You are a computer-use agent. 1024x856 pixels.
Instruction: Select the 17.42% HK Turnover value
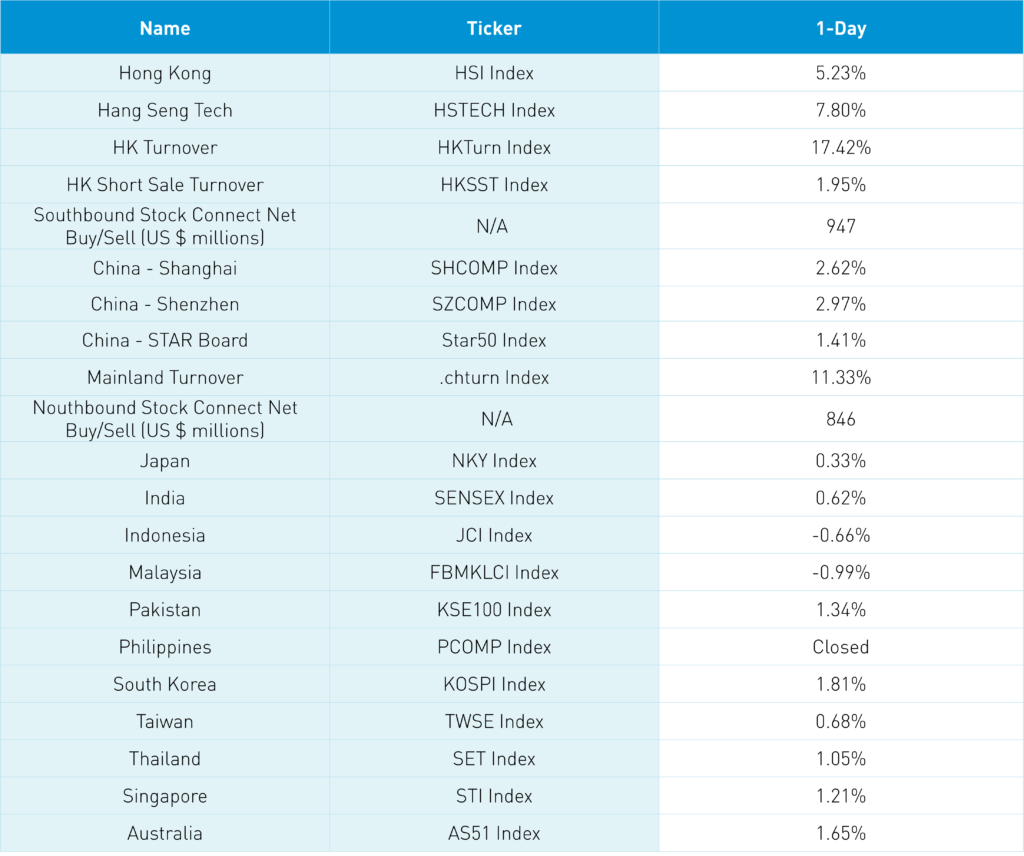click(x=841, y=147)
